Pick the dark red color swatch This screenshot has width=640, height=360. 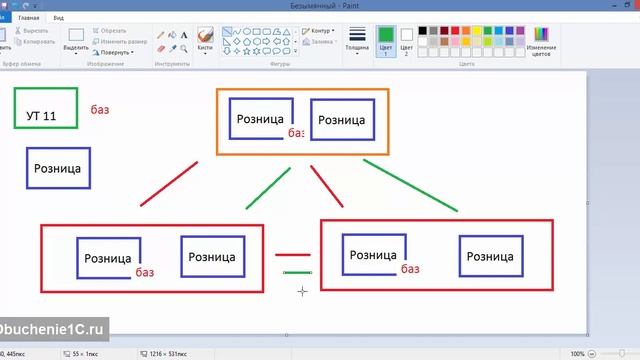[x=444, y=31]
